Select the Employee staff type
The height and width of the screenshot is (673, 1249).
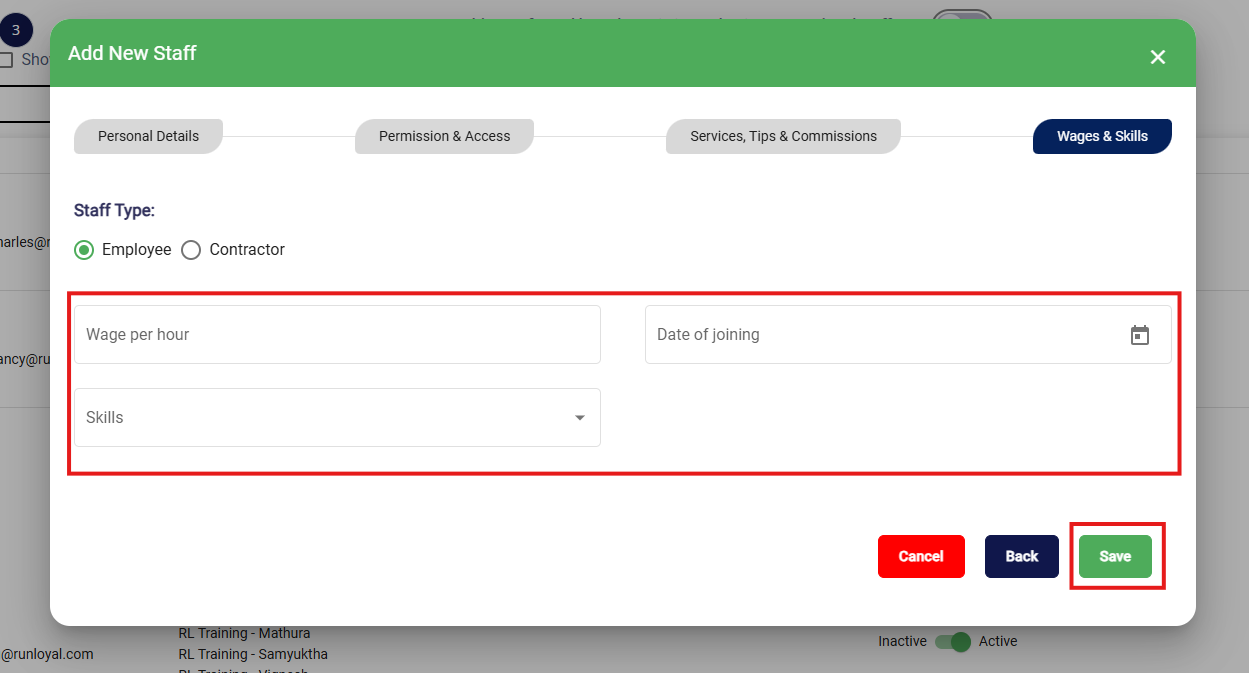click(85, 250)
